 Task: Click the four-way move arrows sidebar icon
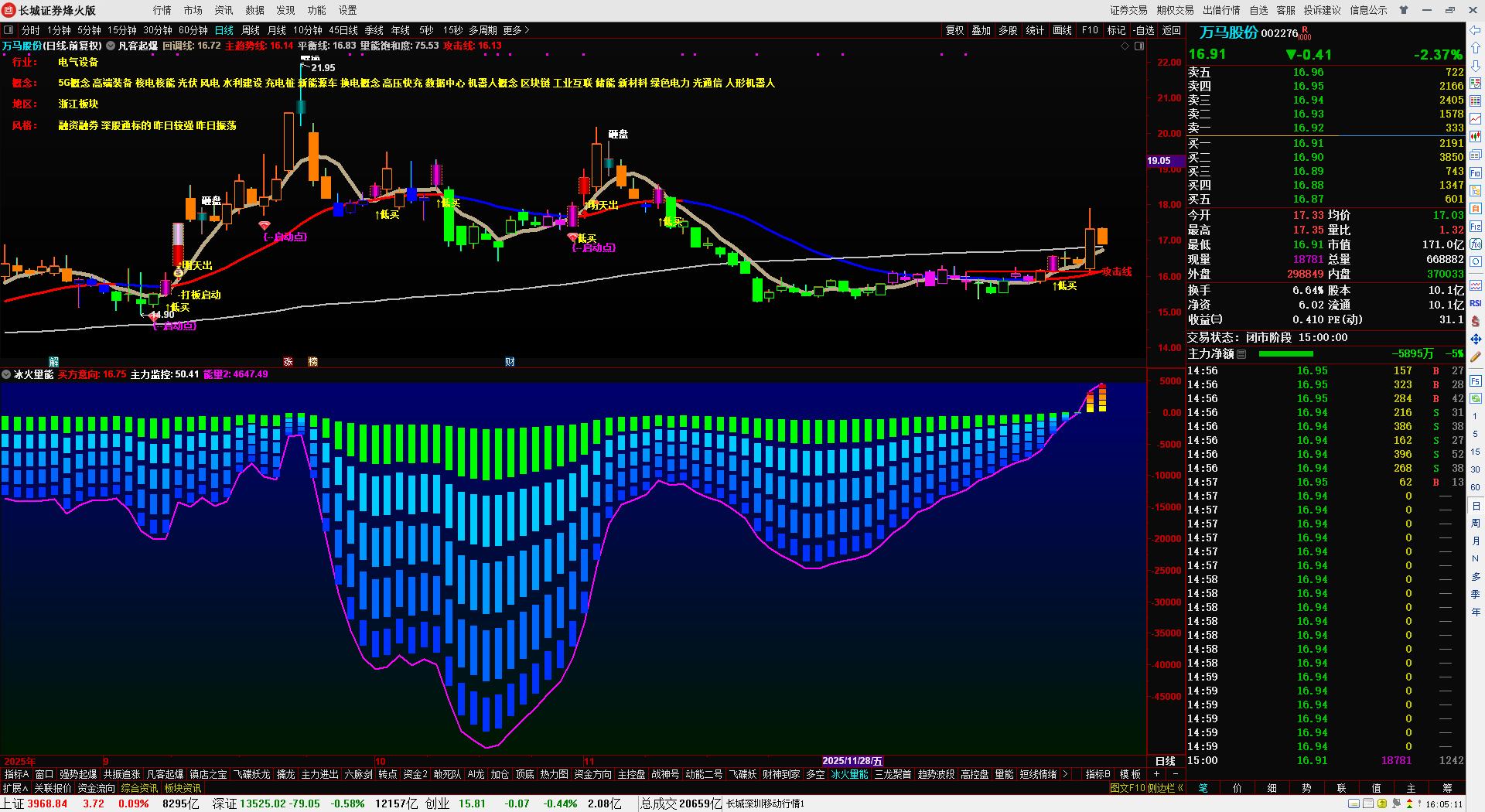[1476, 339]
